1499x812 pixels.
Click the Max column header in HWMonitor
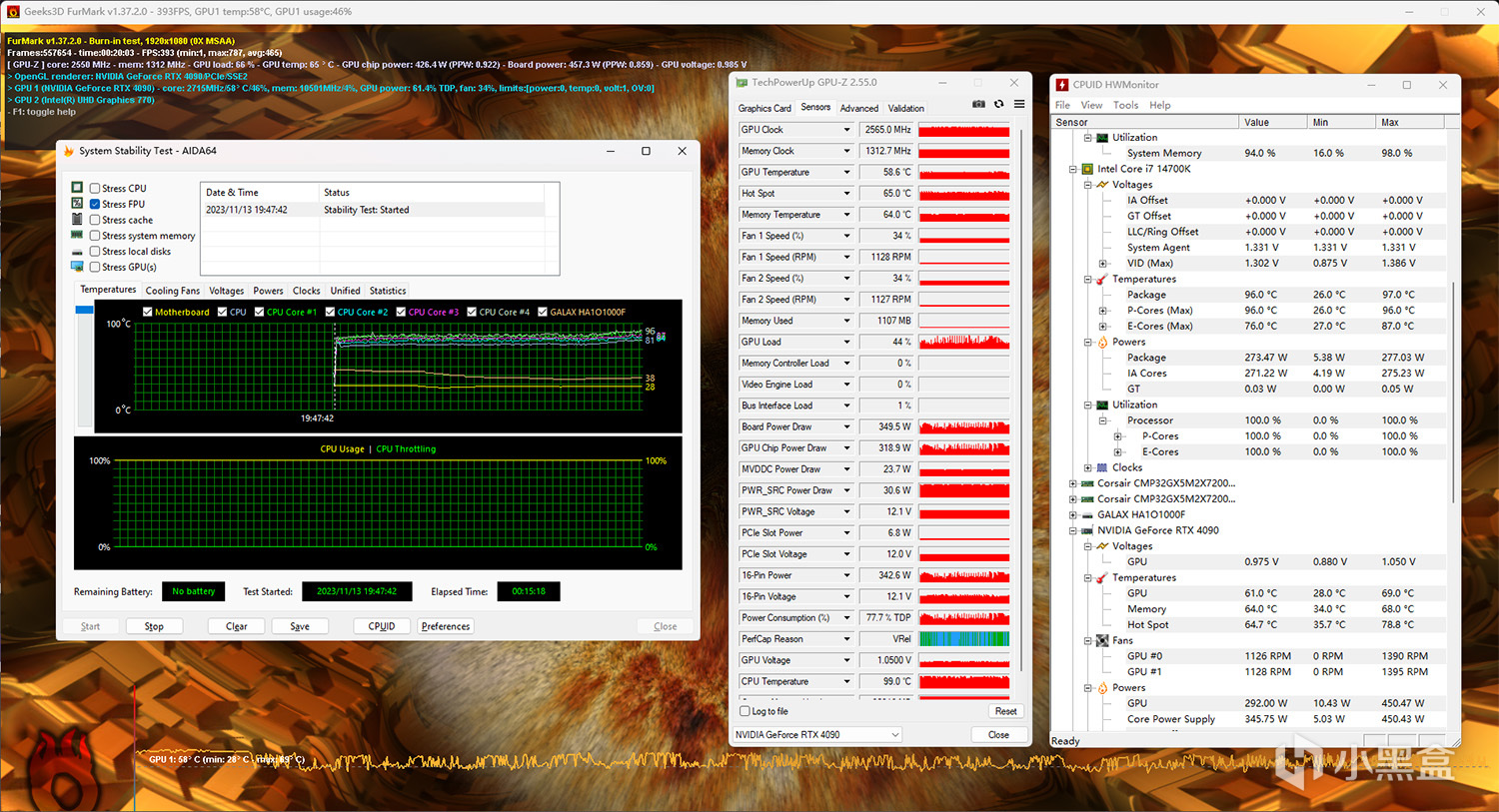pos(1410,122)
